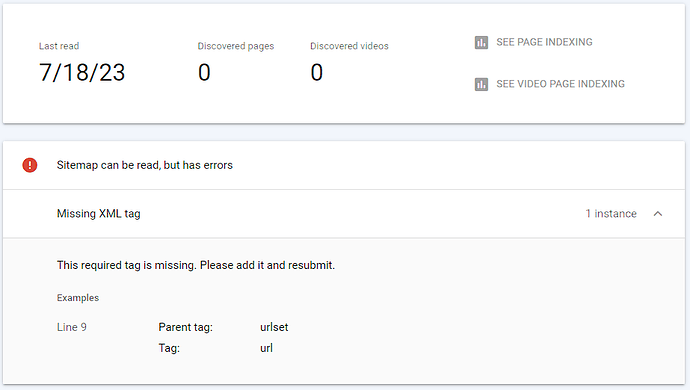Click the Discovered videos value 0
The image size is (690, 390).
coord(317,72)
